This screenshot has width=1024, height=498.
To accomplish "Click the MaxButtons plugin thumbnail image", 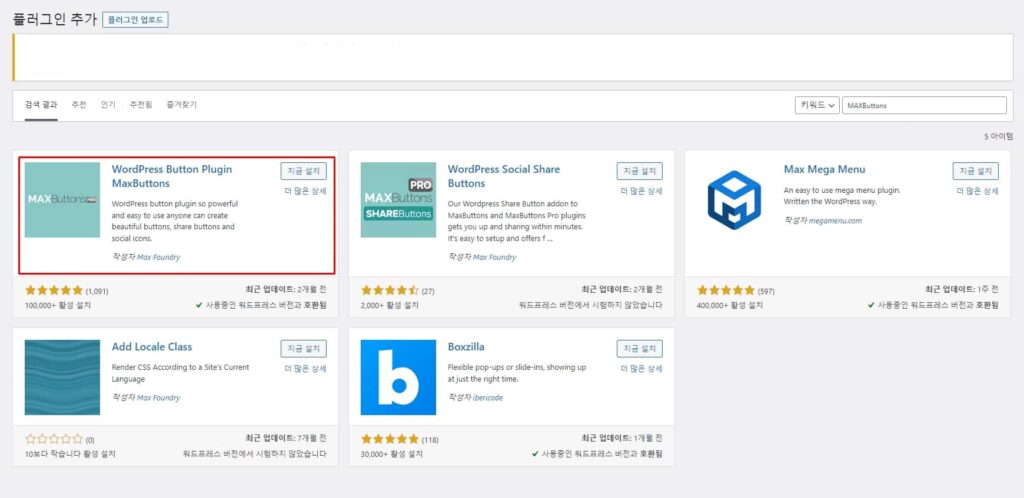I will tap(62, 200).
